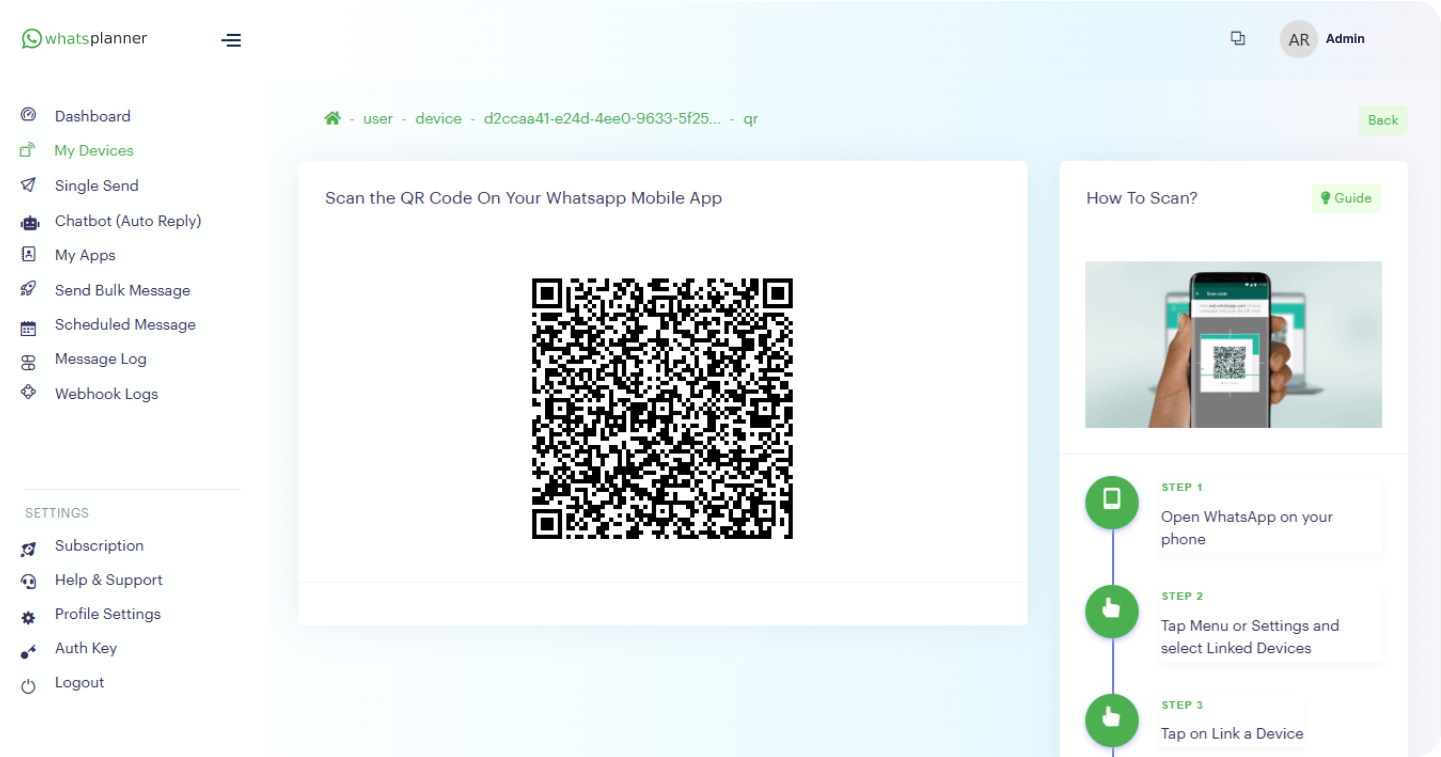Viewport: 1441px width, 757px height.
Task: Open Message Log from sidebar
Action: [100, 359]
